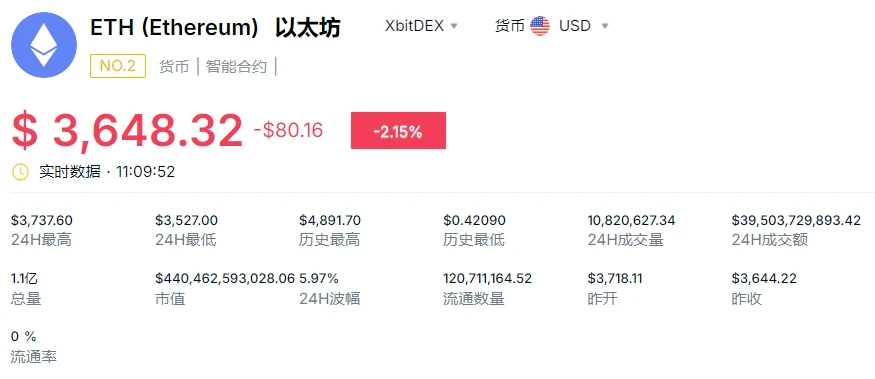
Task: Click the 历史最高 value $4,891.70
Action: 330,220
